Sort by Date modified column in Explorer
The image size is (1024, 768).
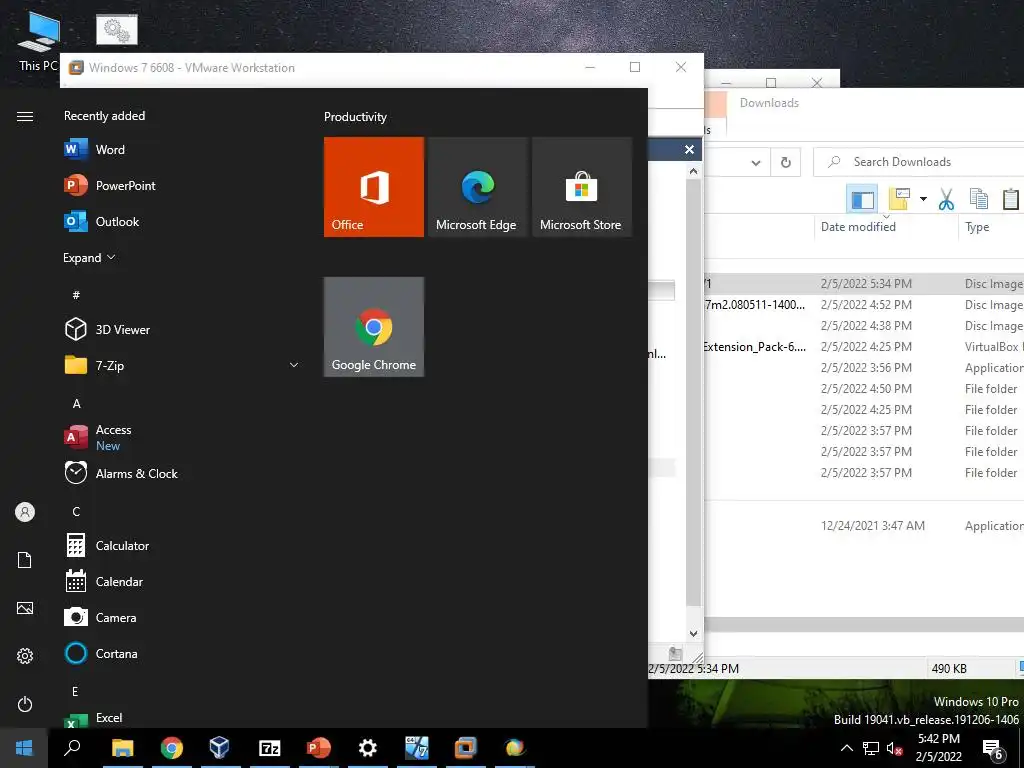(x=886, y=227)
